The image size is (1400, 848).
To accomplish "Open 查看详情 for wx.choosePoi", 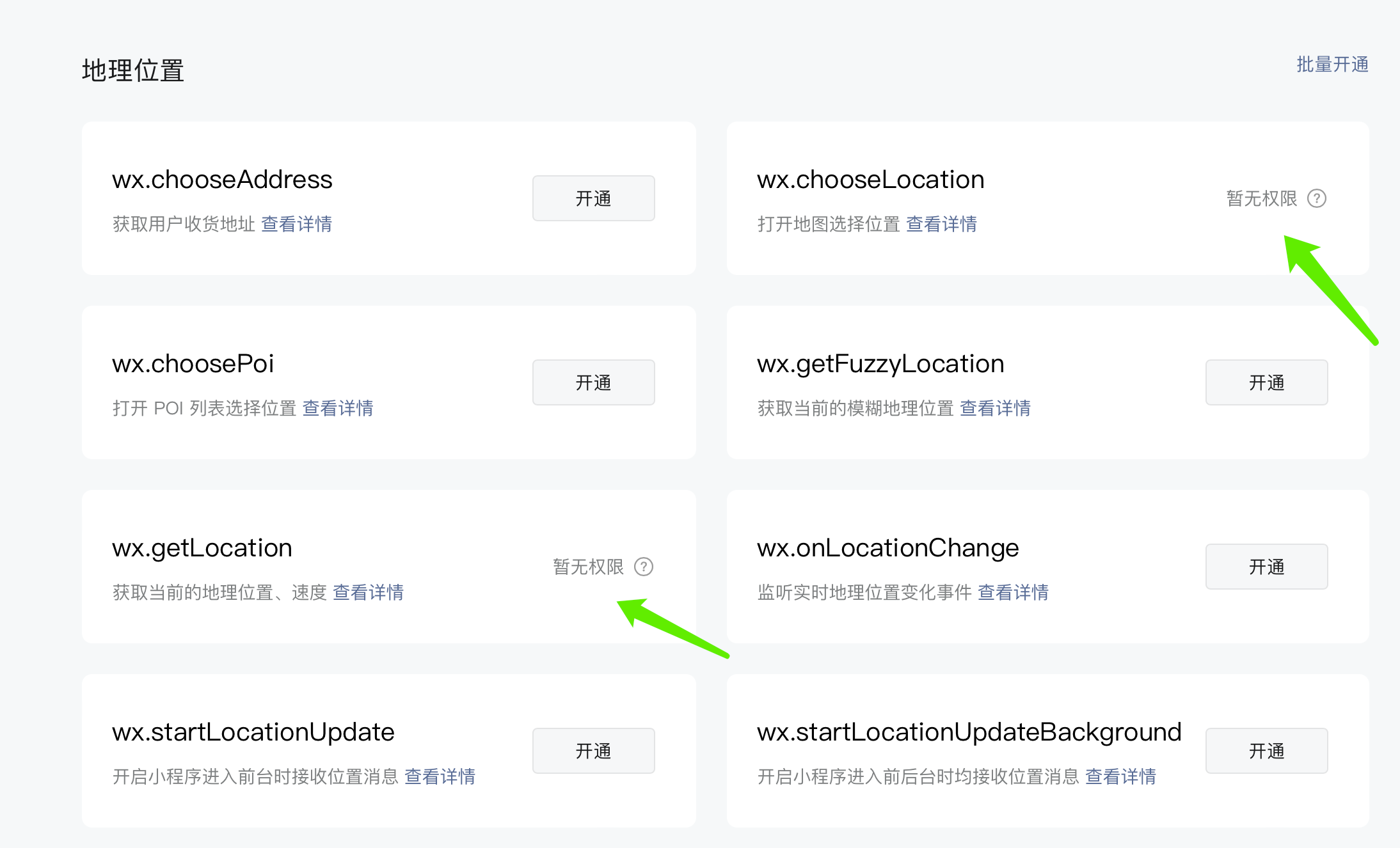I will click(x=337, y=408).
